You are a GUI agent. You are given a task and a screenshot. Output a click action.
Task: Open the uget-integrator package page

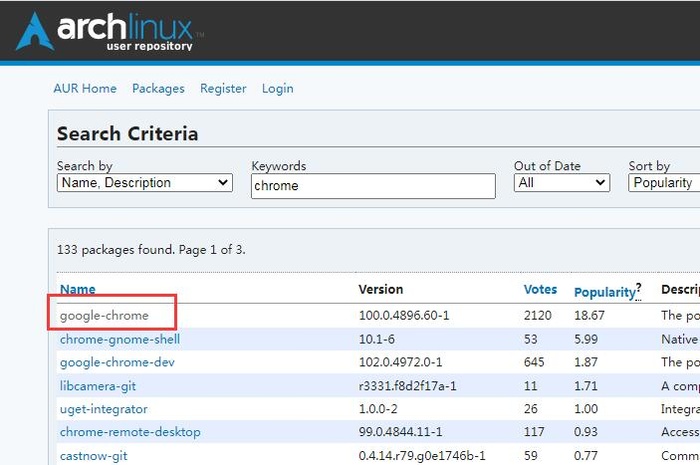(x=103, y=409)
